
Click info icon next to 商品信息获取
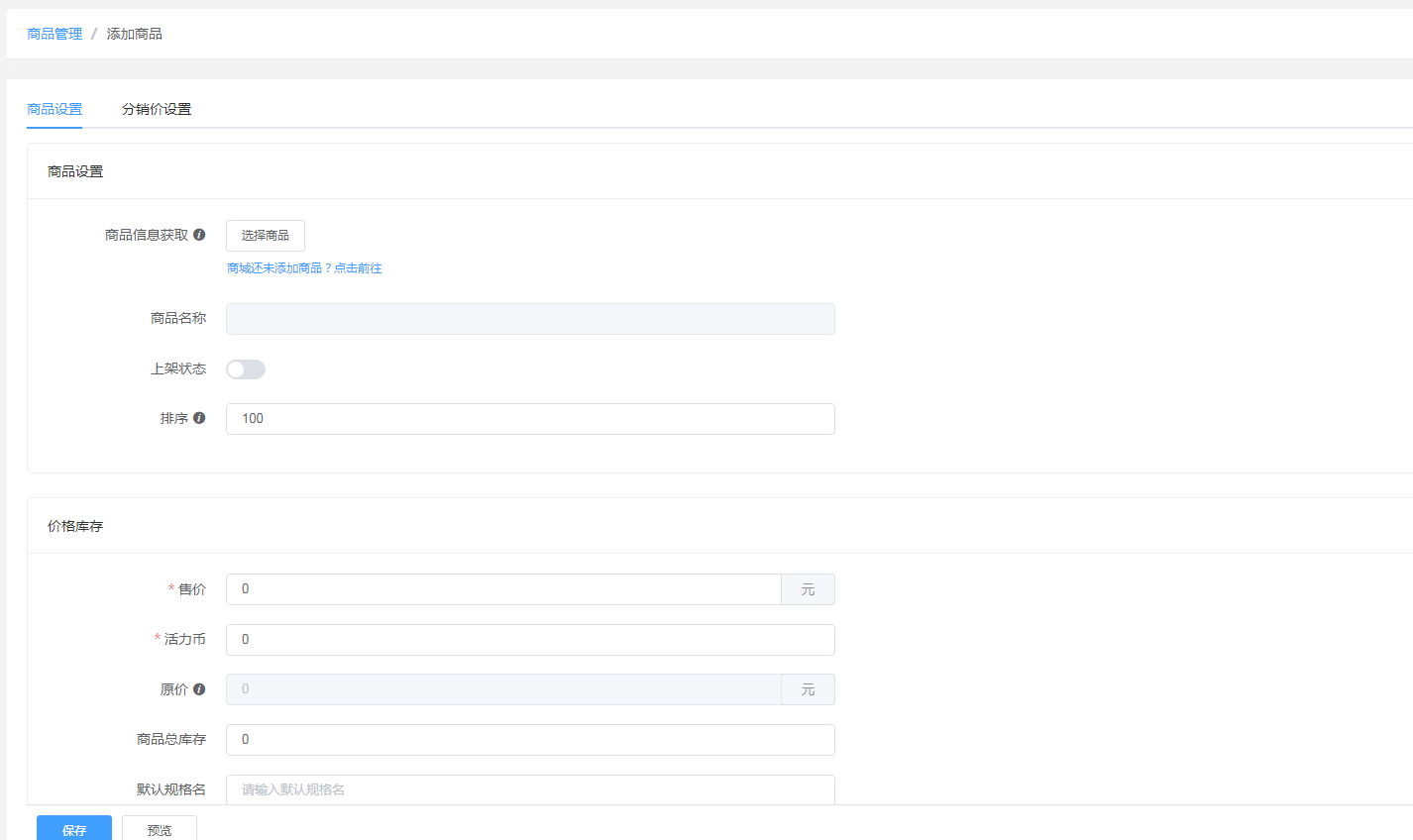point(199,235)
